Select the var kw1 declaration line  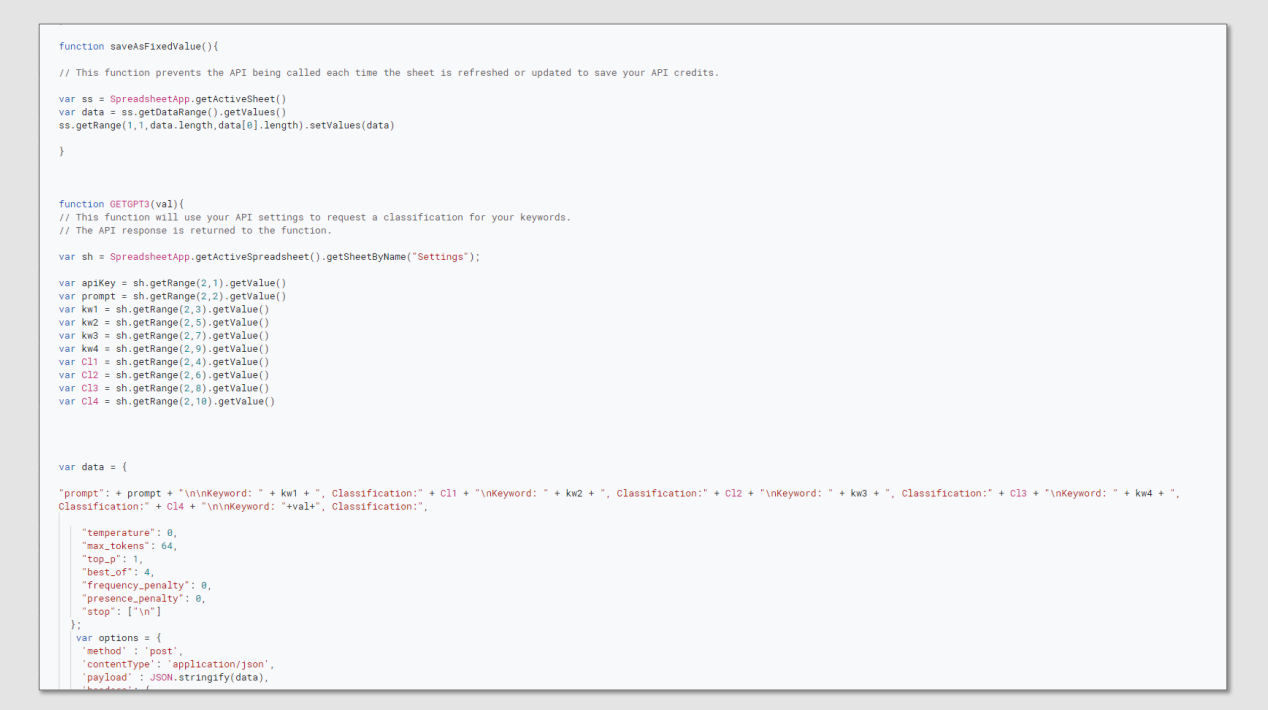click(x=163, y=309)
